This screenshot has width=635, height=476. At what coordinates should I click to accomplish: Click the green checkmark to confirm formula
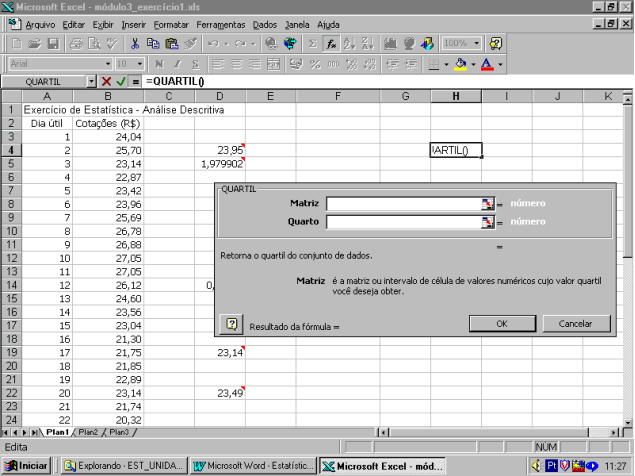click(121, 80)
